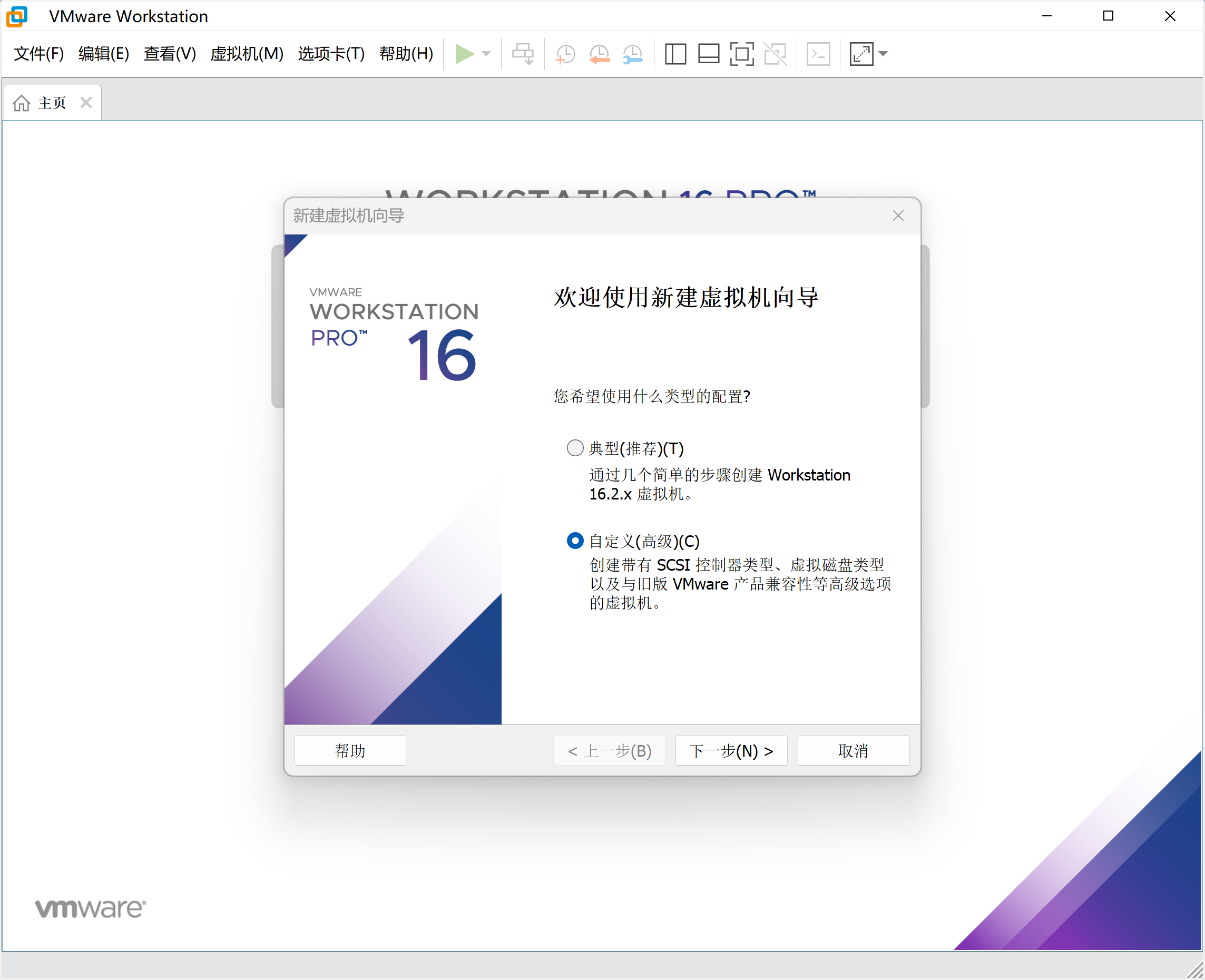
Task: Click the full screen mode icon
Action: click(x=742, y=54)
